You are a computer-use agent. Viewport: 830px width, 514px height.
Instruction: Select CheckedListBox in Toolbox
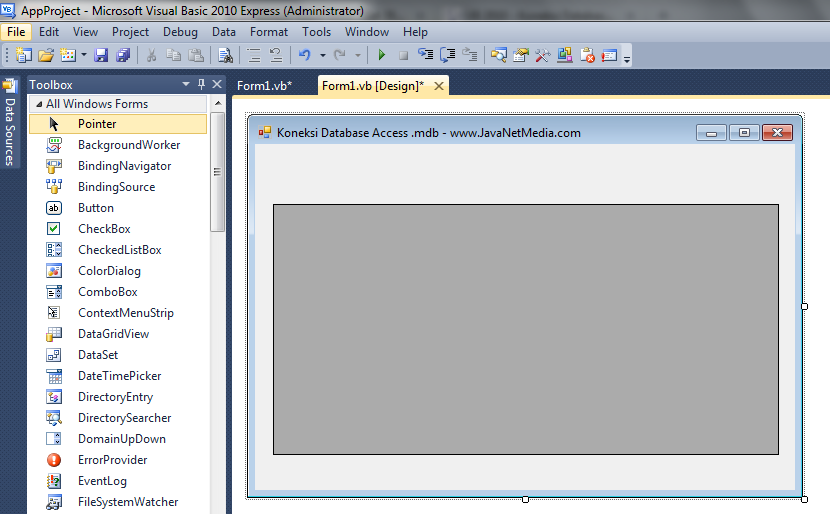118,250
